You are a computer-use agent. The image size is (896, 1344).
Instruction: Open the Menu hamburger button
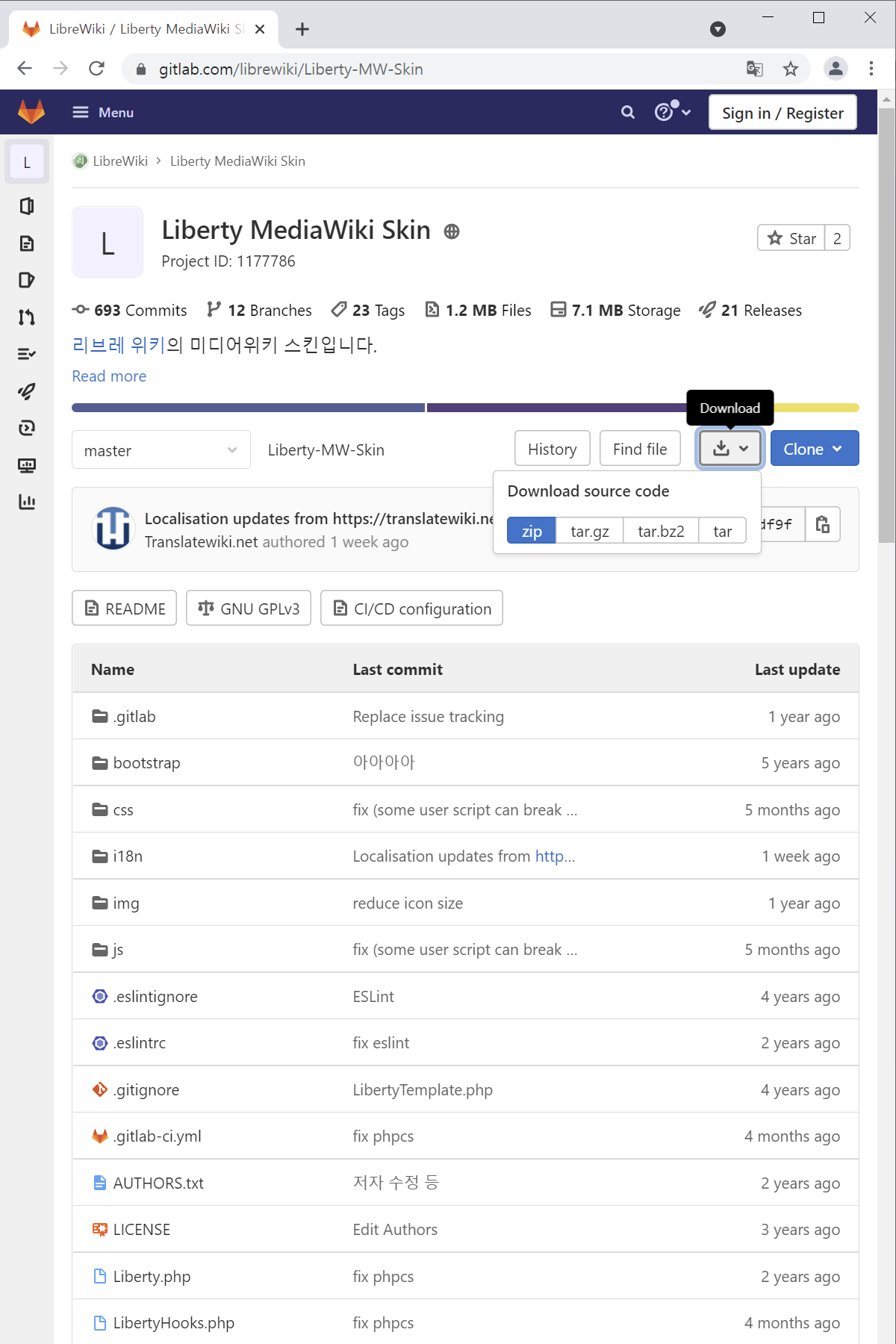(x=103, y=112)
